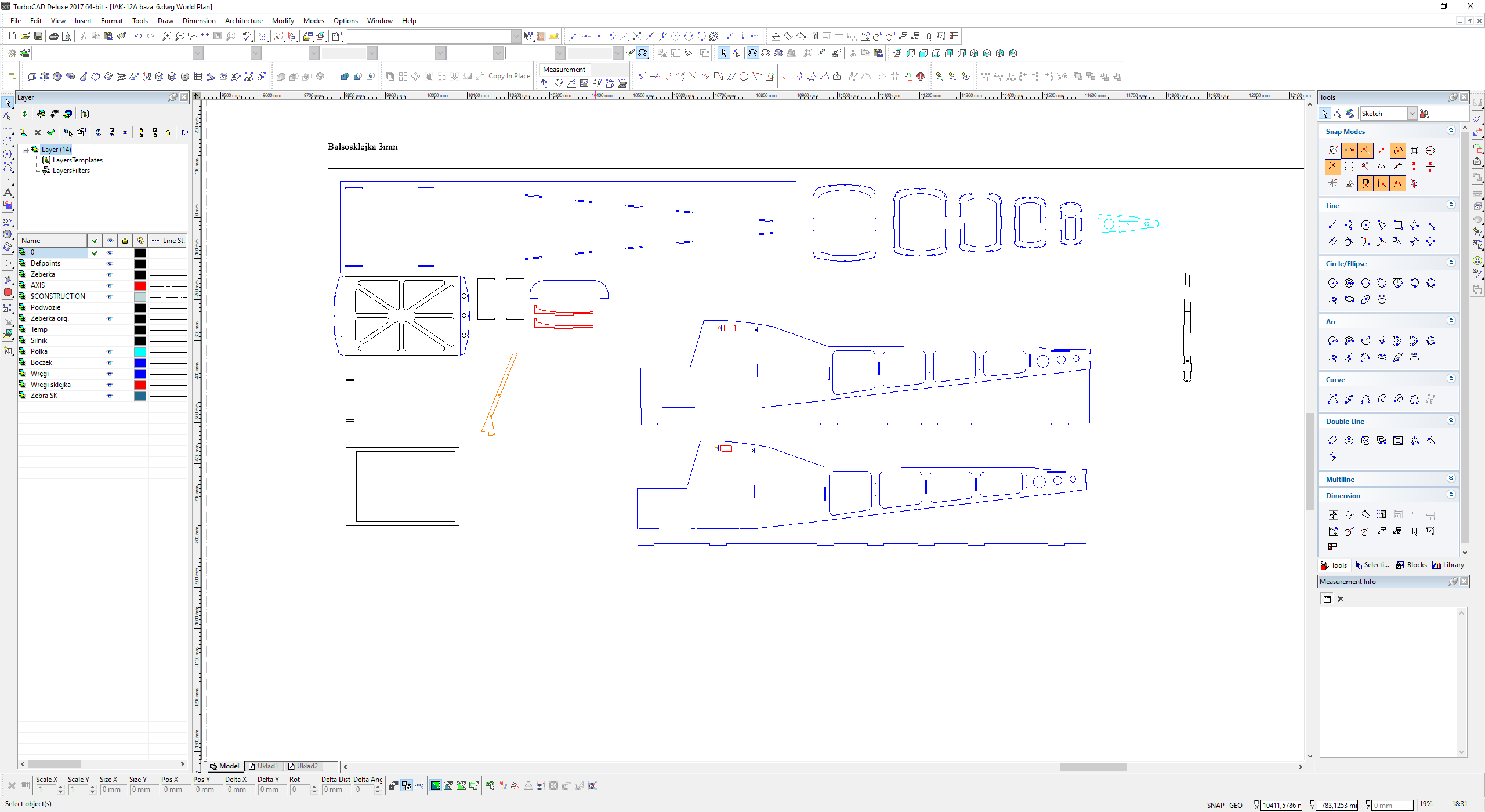
Task: Open the Sketch dropdown in Tools panel
Action: click(x=1412, y=114)
